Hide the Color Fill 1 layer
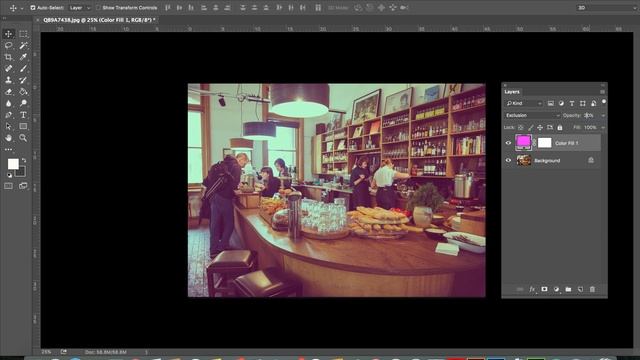 pos(508,143)
